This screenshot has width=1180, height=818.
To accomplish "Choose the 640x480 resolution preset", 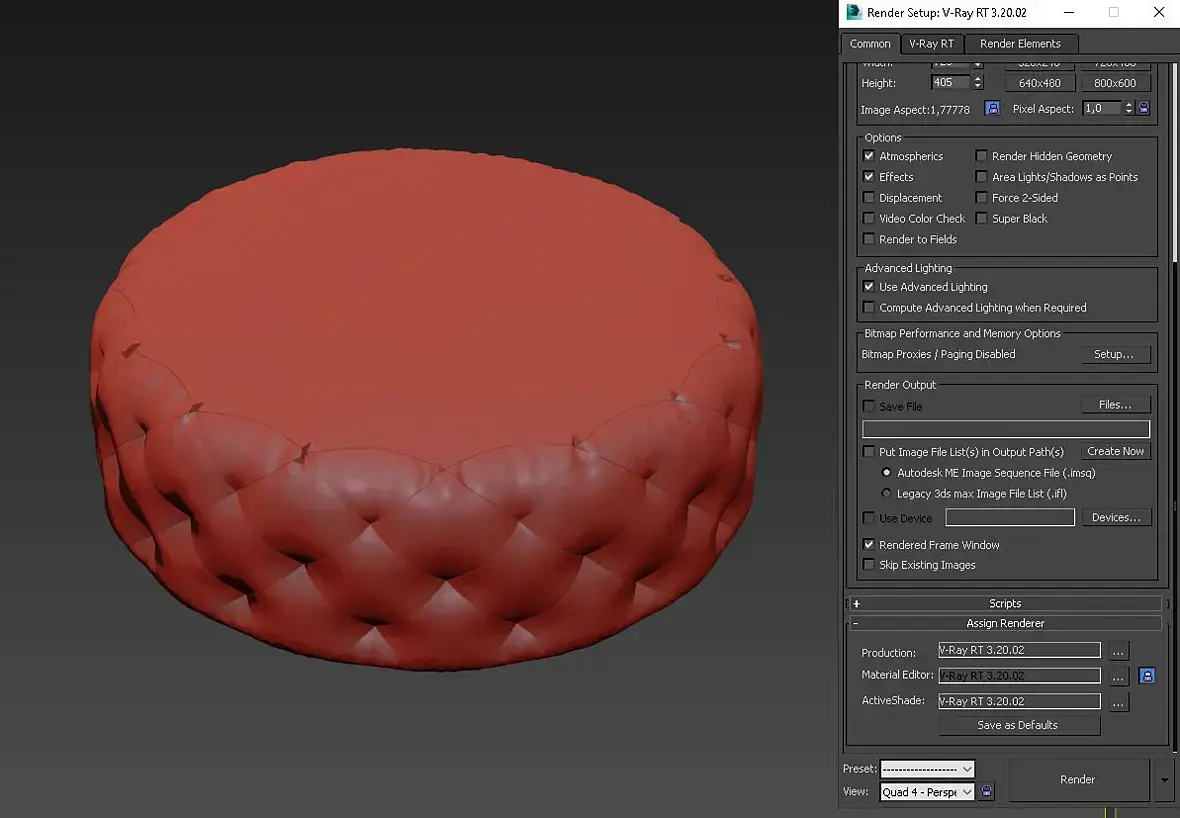I will [x=1039, y=83].
